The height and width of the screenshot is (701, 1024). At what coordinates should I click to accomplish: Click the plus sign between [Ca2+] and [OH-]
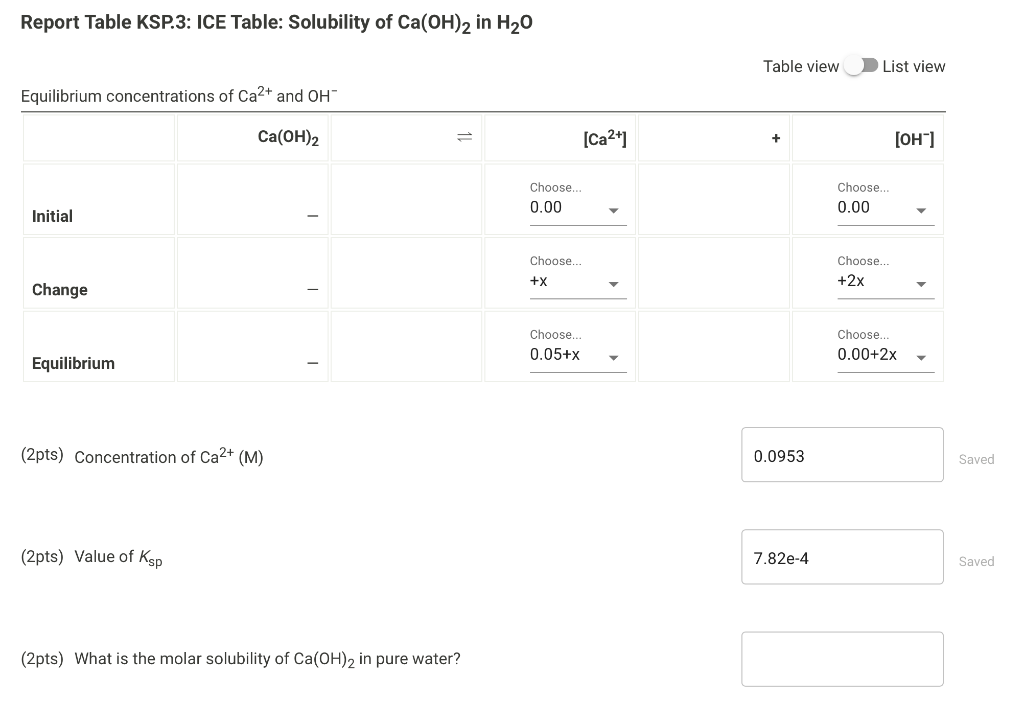tap(777, 137)
